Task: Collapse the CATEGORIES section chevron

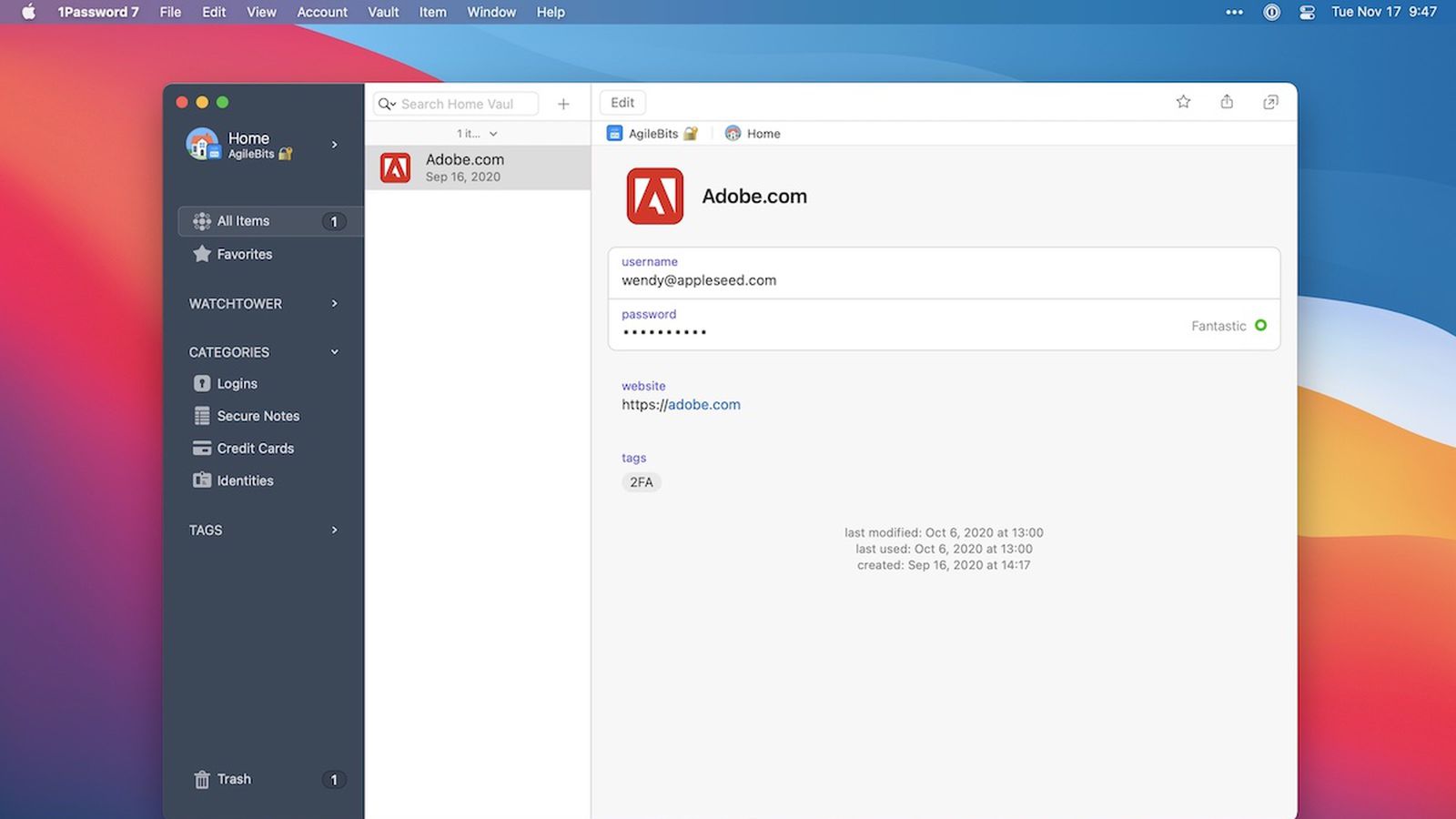Action: click(335, 352)
